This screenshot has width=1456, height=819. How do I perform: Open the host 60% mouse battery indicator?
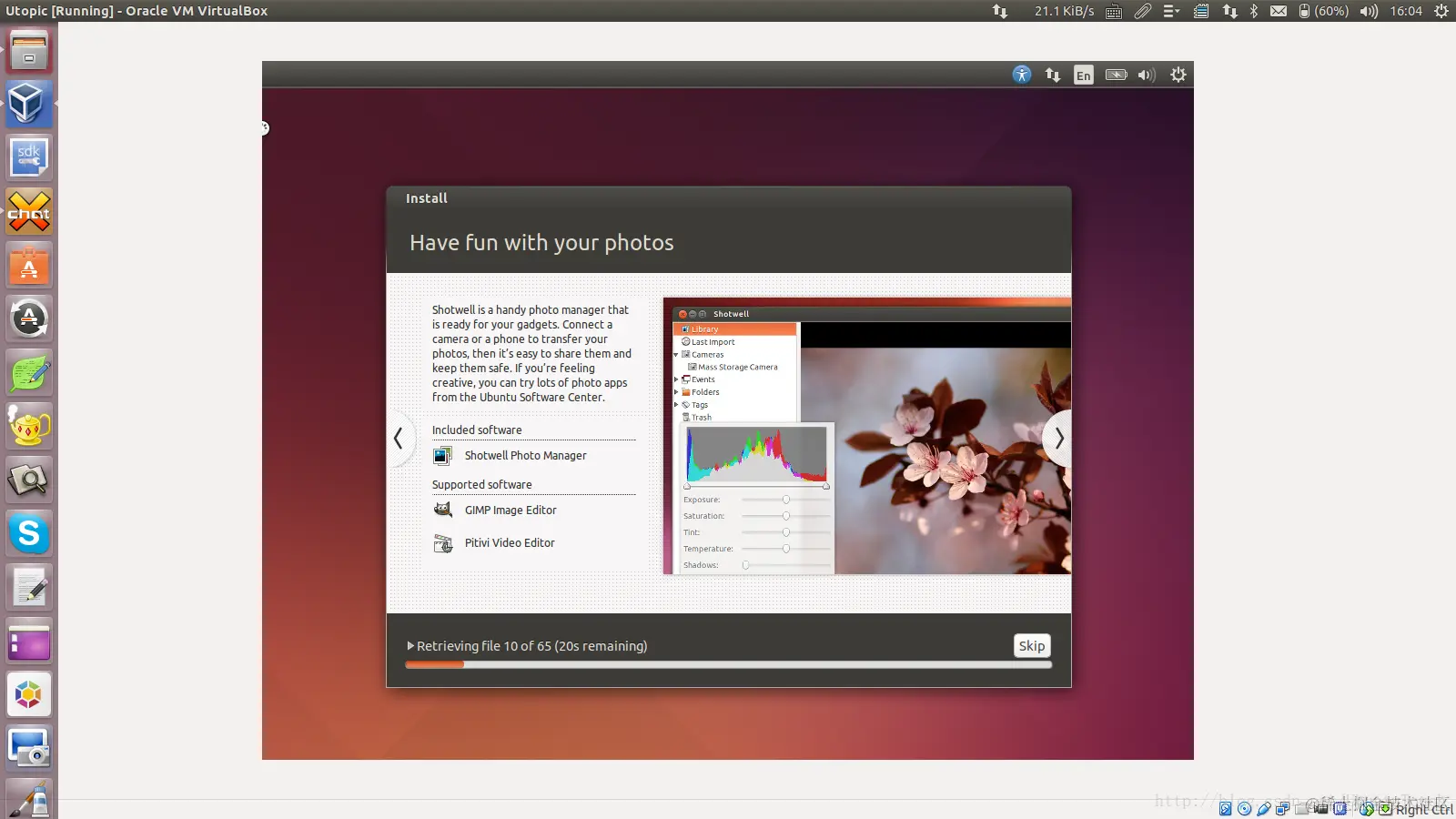pos(1324,11)
